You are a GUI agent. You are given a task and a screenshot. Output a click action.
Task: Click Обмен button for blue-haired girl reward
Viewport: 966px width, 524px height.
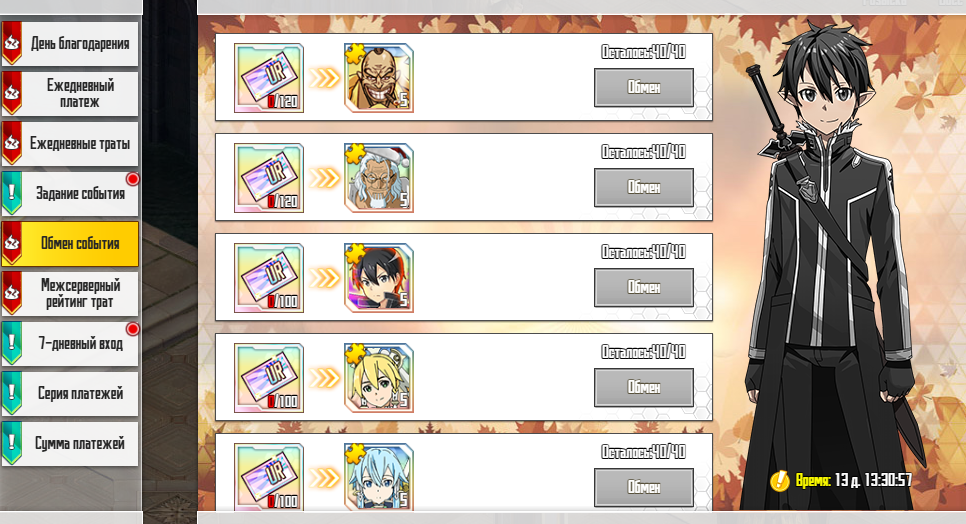[x=644, y=487]
